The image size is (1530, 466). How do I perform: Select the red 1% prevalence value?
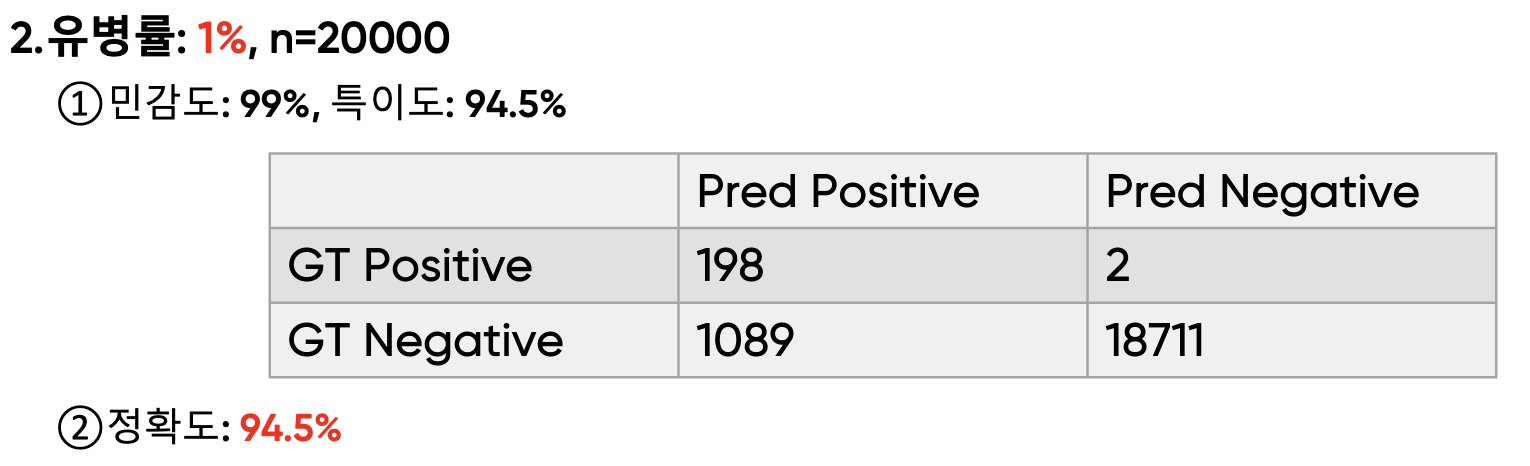click(221, 39)
